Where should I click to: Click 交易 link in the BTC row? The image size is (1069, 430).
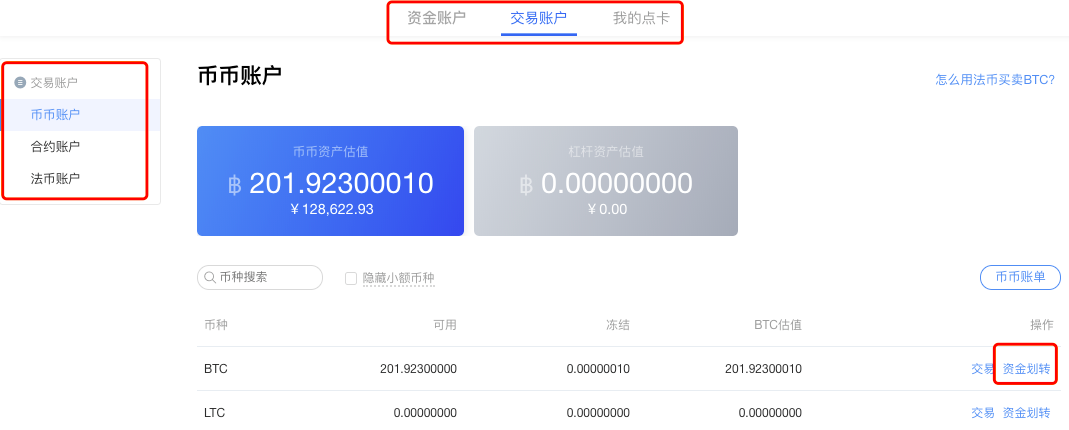click(982, 369)
